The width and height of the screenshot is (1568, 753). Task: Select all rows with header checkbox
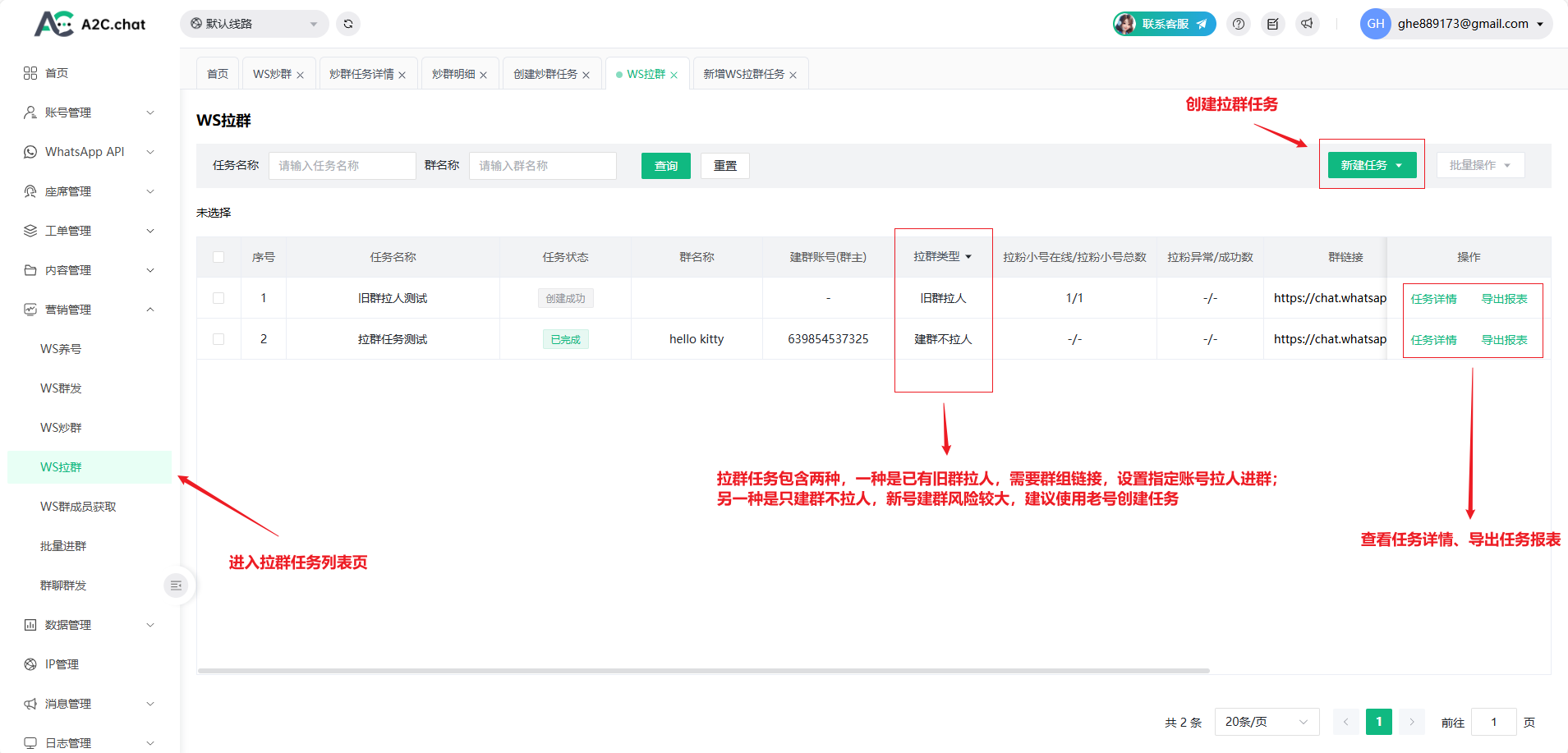point(218,257)
